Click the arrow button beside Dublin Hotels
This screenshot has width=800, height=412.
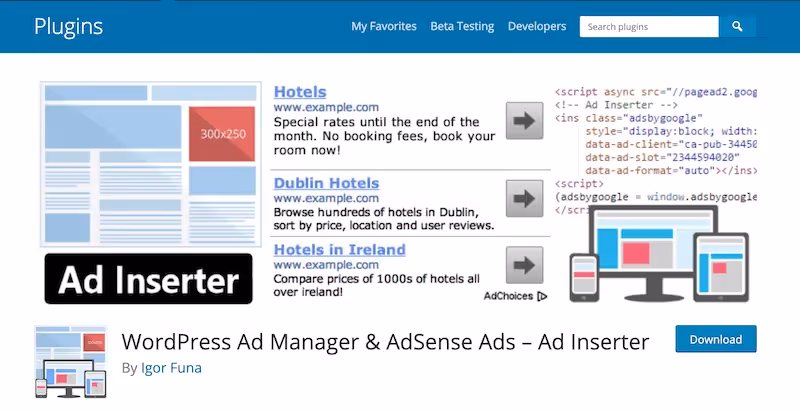pyautogui.click(x=524, y=198)
